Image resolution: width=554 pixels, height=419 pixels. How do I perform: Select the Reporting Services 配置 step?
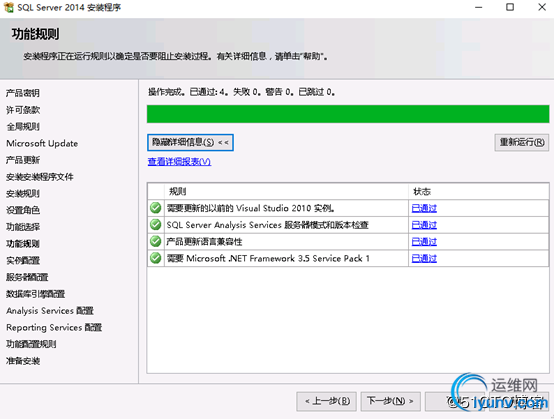pos(54,327)
